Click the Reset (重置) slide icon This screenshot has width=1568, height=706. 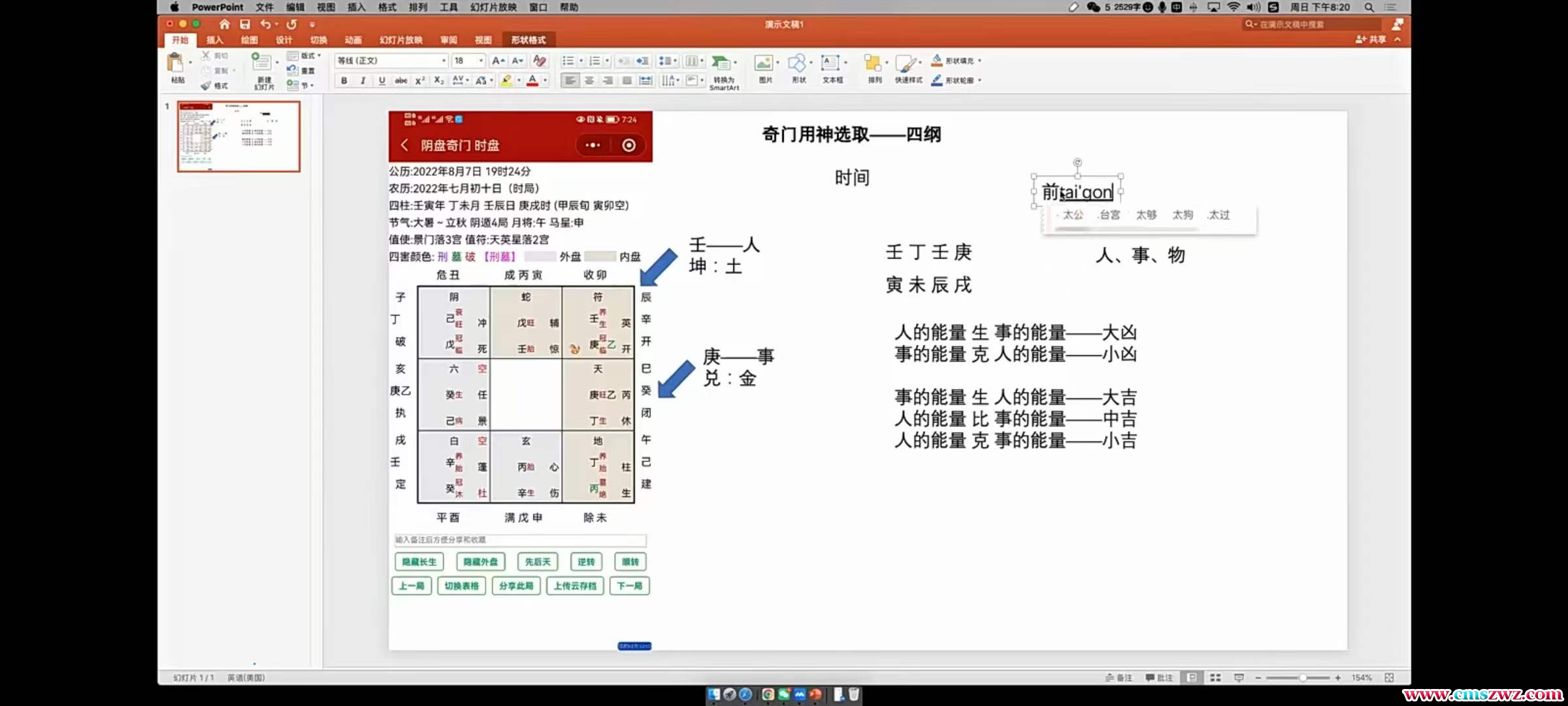292,70
